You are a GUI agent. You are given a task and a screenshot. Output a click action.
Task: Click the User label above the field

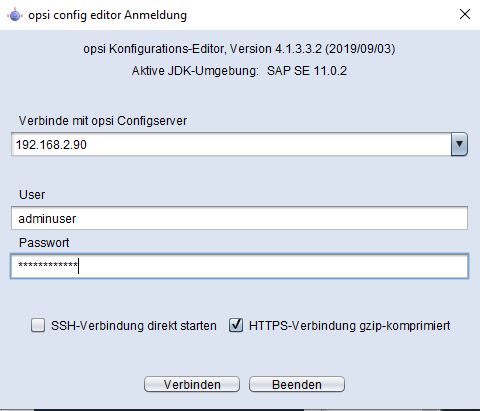(x=32, y=195)
